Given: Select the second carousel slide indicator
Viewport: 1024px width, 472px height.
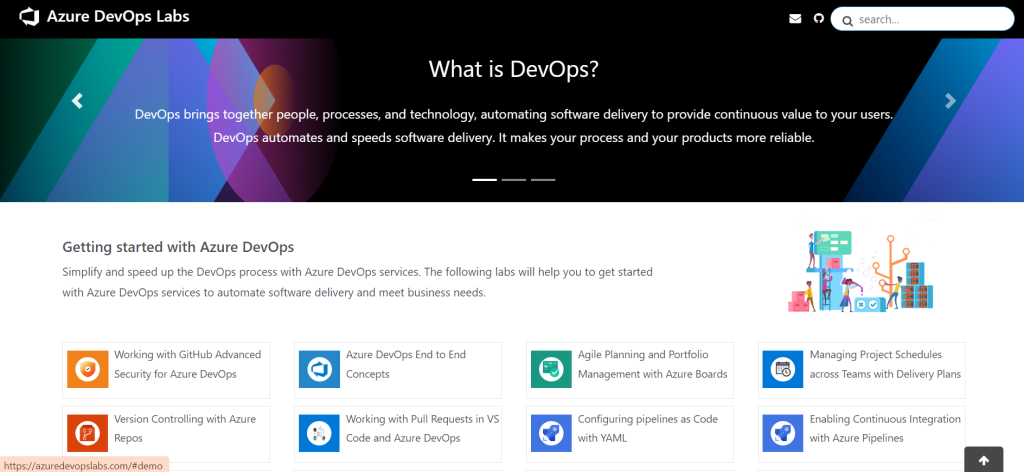Looking at the screenshot, I should tap(514, 179).
